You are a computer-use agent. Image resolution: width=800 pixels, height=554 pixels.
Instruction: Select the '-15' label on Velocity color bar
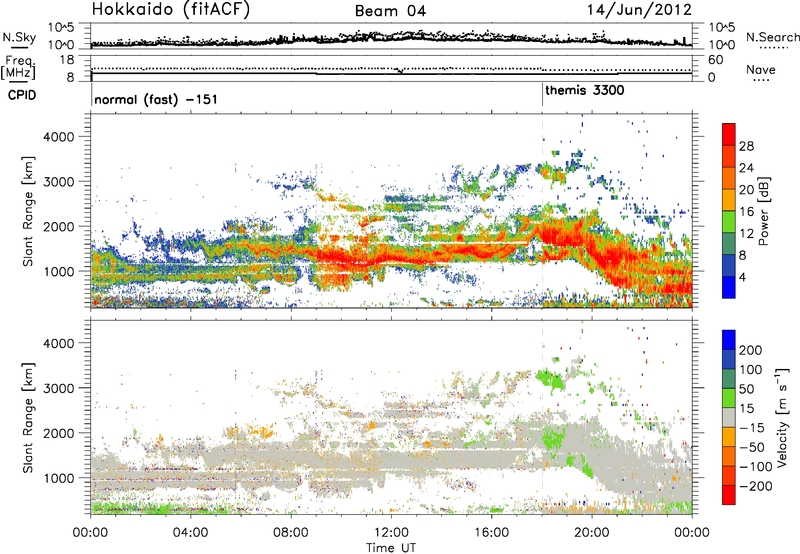(752, 428)
